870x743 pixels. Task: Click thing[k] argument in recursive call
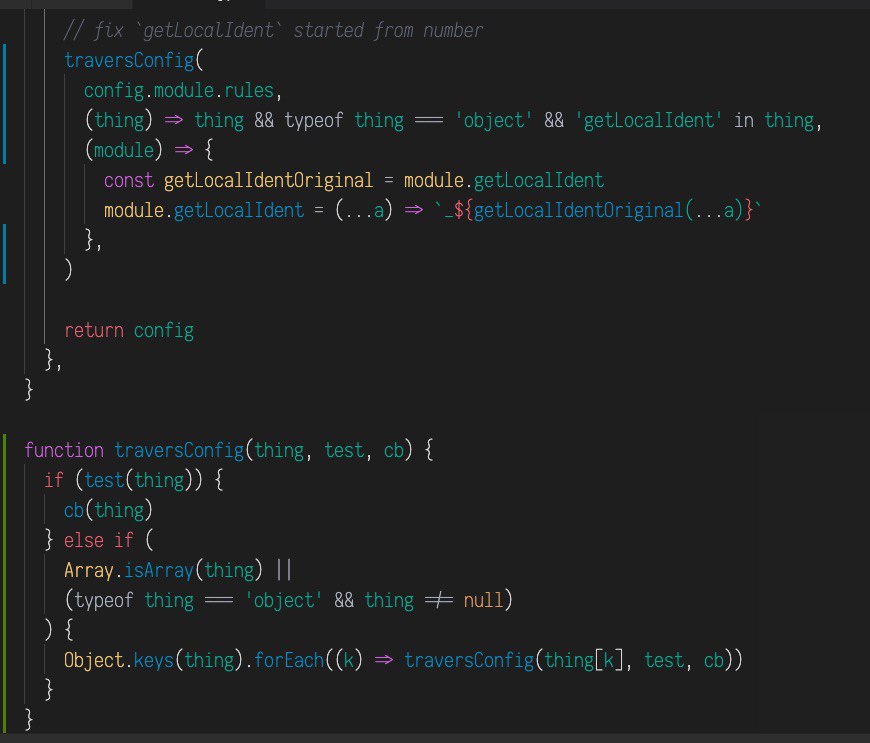click(x=583, y=660)
